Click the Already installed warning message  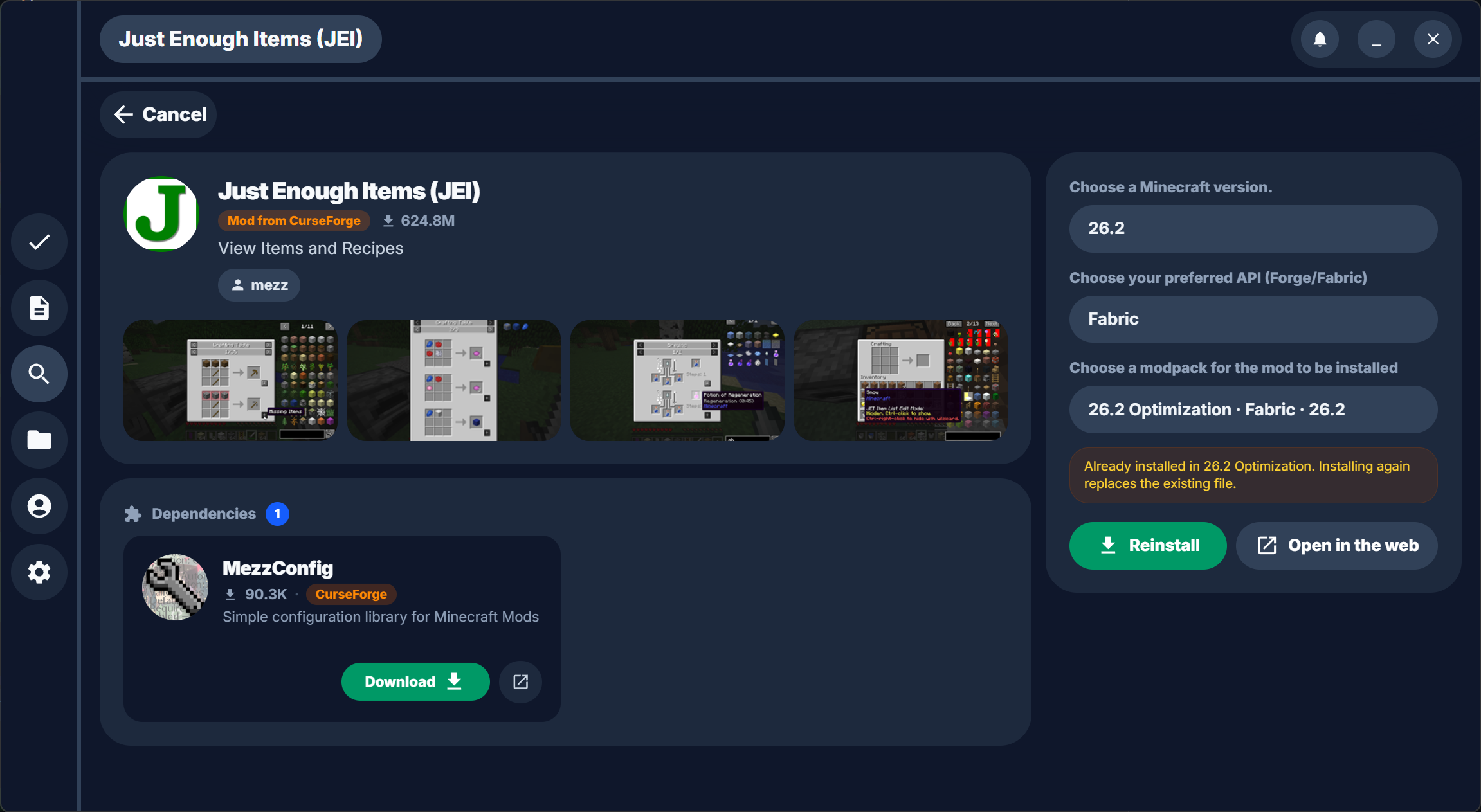(1253, 475)
